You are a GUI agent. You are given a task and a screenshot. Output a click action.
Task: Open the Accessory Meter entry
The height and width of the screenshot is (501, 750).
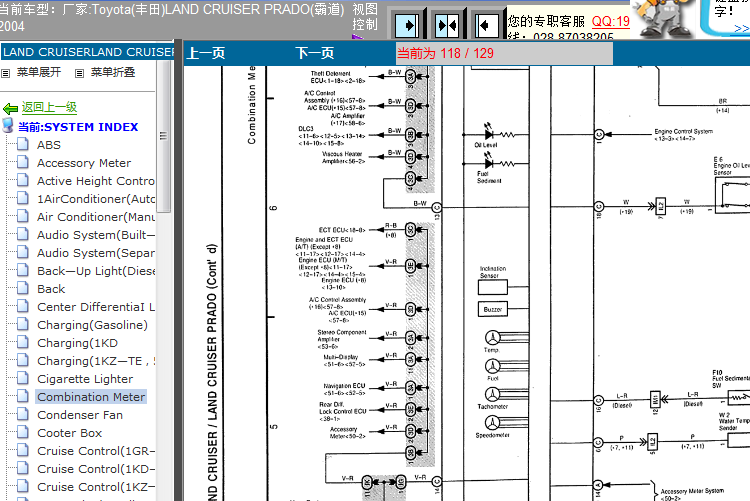pos(84,163)
